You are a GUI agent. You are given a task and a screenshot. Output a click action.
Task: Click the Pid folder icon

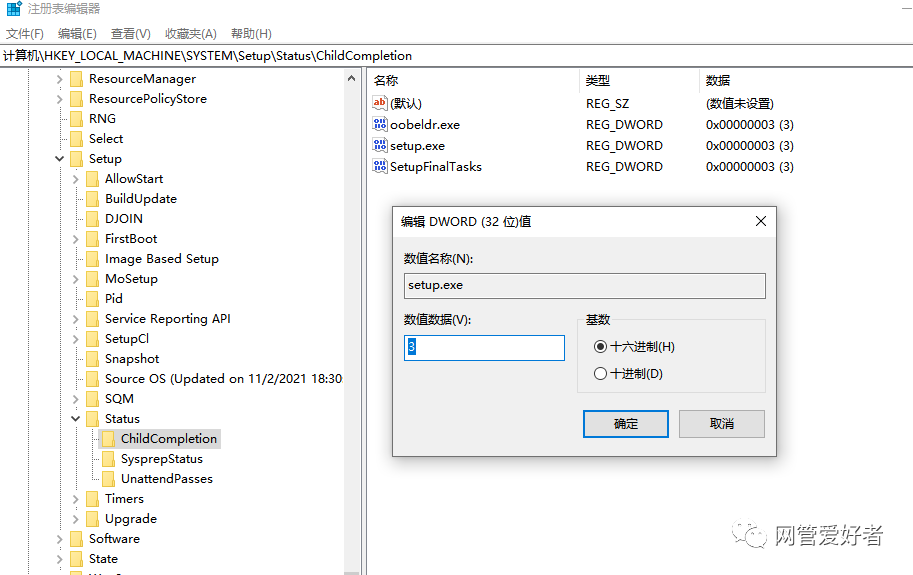click(92, 299)
